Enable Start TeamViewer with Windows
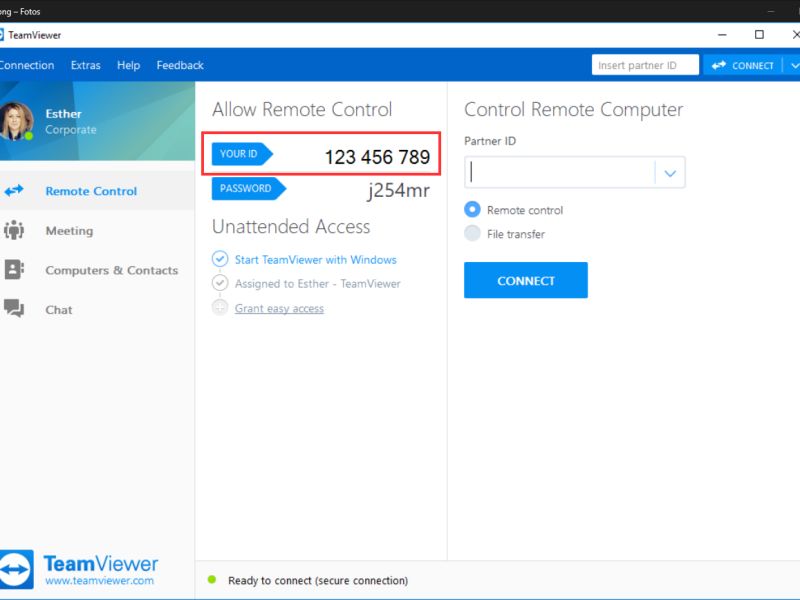This screenshot has height=600, width=800. coord(221,258)
